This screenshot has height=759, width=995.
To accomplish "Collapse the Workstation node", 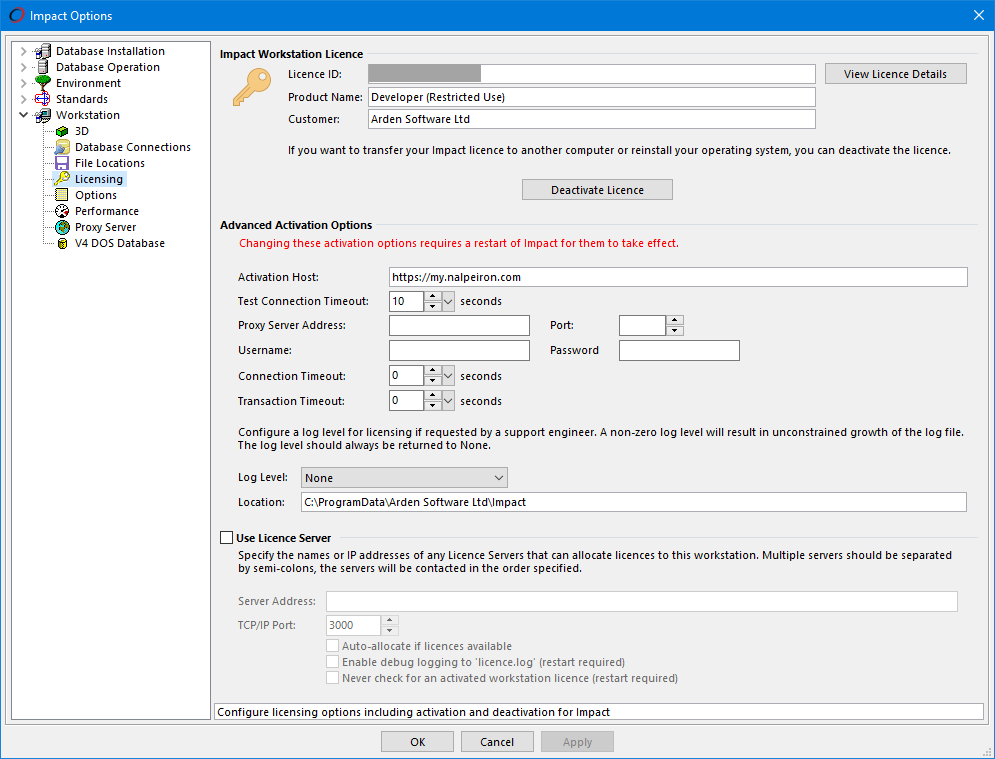I will click(x=23, y=115).
